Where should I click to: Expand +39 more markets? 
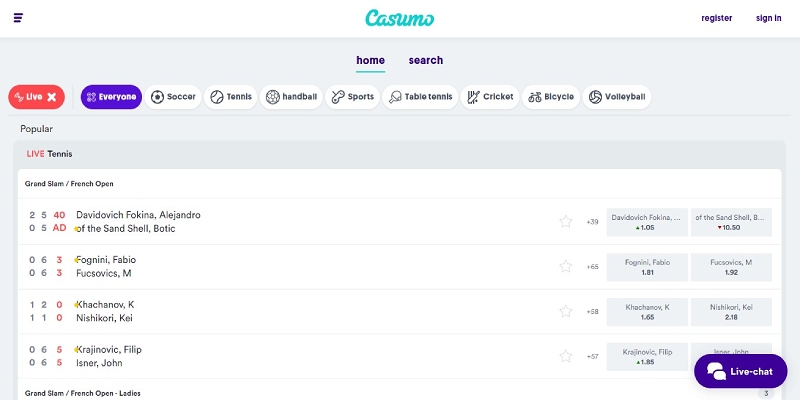tap(592, 222)
